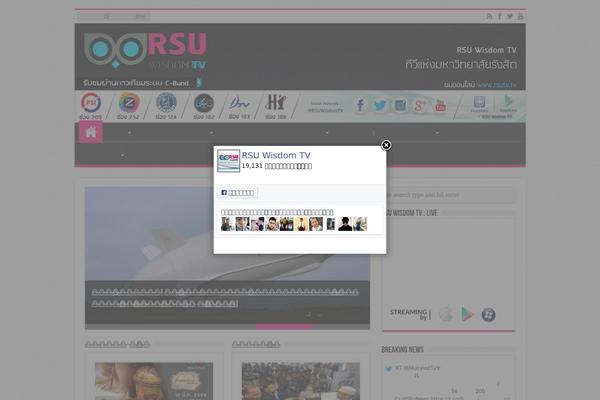Viewport: 600px width, 400px height.
Task: Click first fan avatar in popup
Action: pyautogui.click(x=228, y=224)
